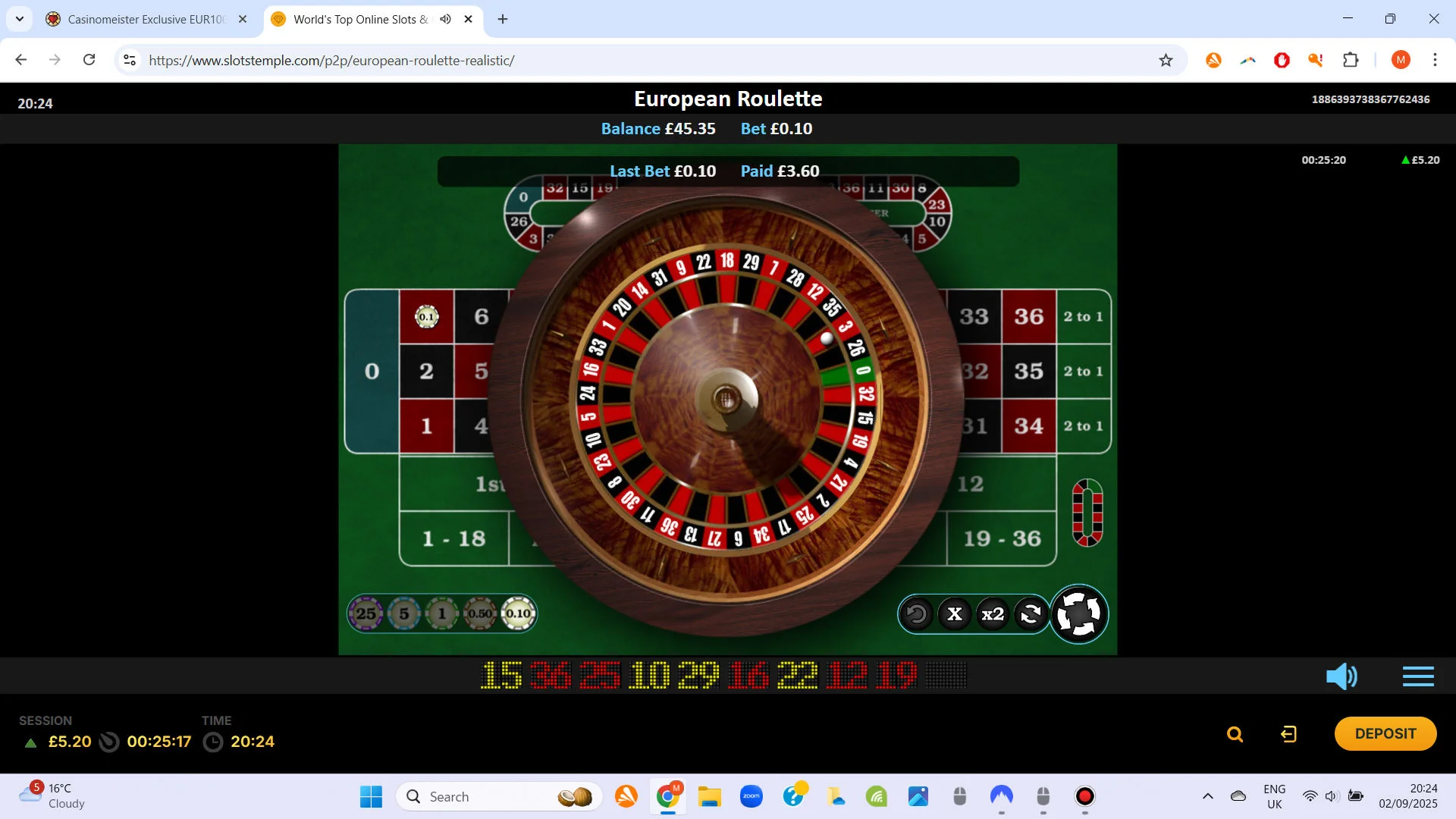Open File Explorer from taskbar
1456x819 pixels.
(710, 796)
